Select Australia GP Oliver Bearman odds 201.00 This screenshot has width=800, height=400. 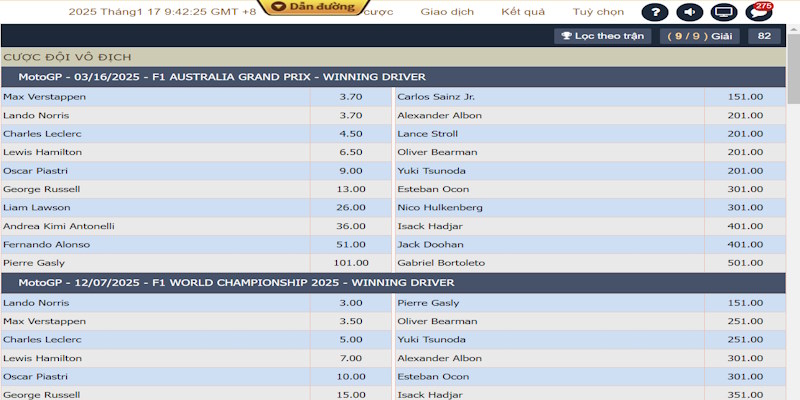point(745,152)
